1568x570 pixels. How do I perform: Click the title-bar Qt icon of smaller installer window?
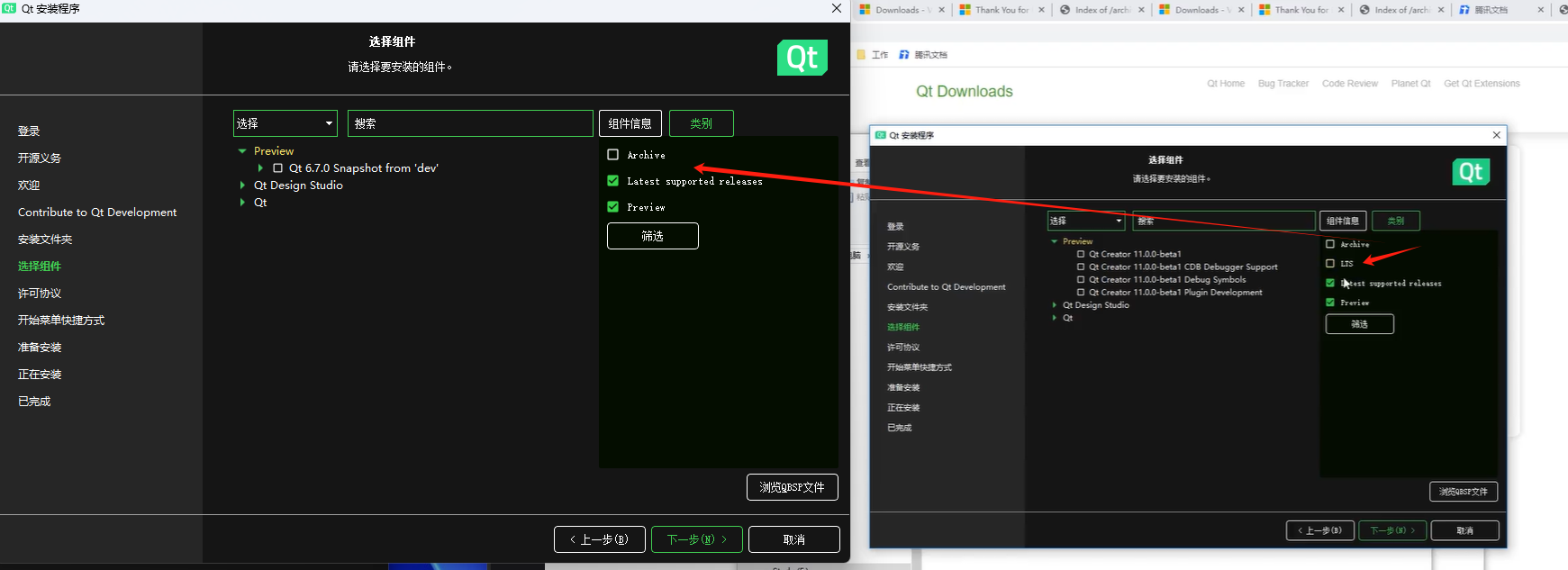880,135
